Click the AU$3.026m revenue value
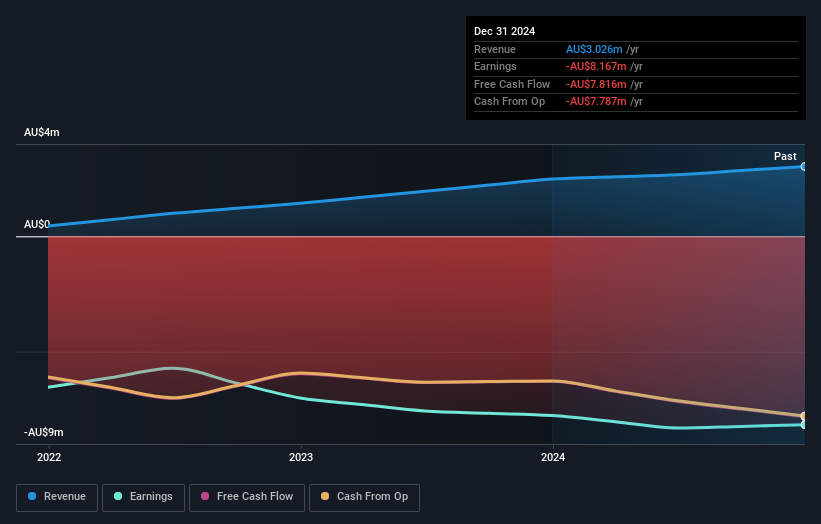The width and height of the screenshot is (821, 524). [x=594, y=49]
